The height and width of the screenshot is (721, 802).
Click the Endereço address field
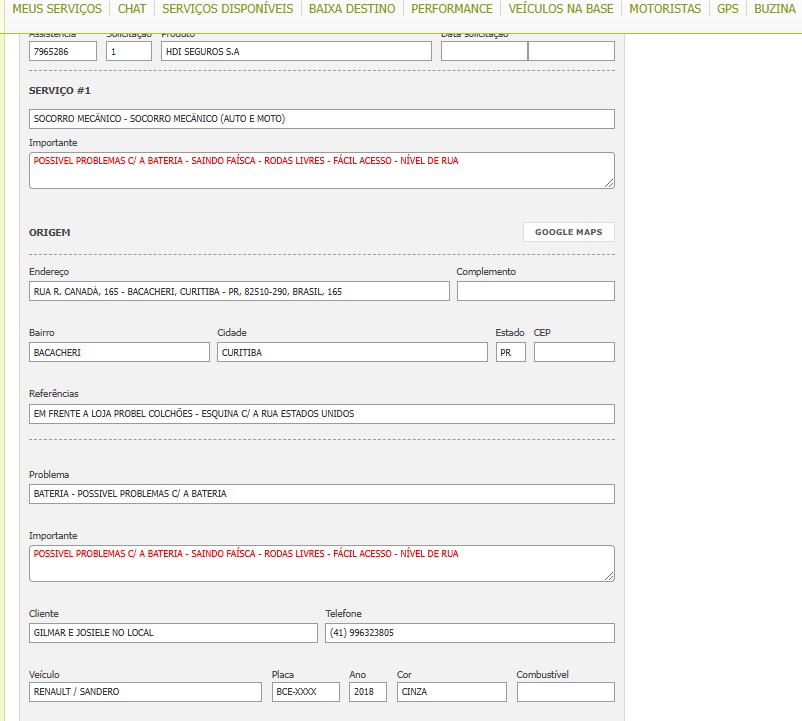click(239, 292)
